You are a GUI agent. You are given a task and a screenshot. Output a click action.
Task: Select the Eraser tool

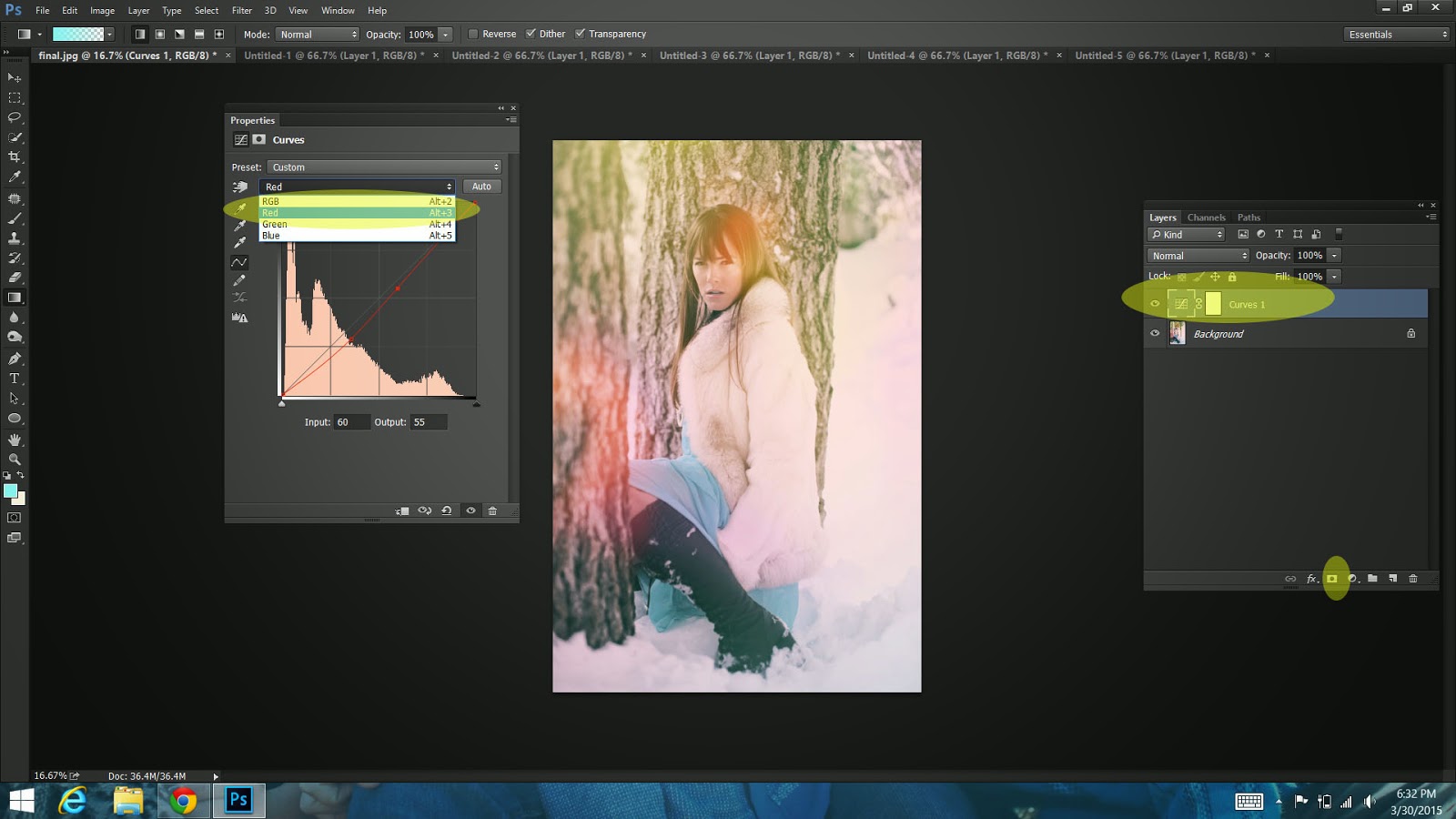(x=15, y=278)
